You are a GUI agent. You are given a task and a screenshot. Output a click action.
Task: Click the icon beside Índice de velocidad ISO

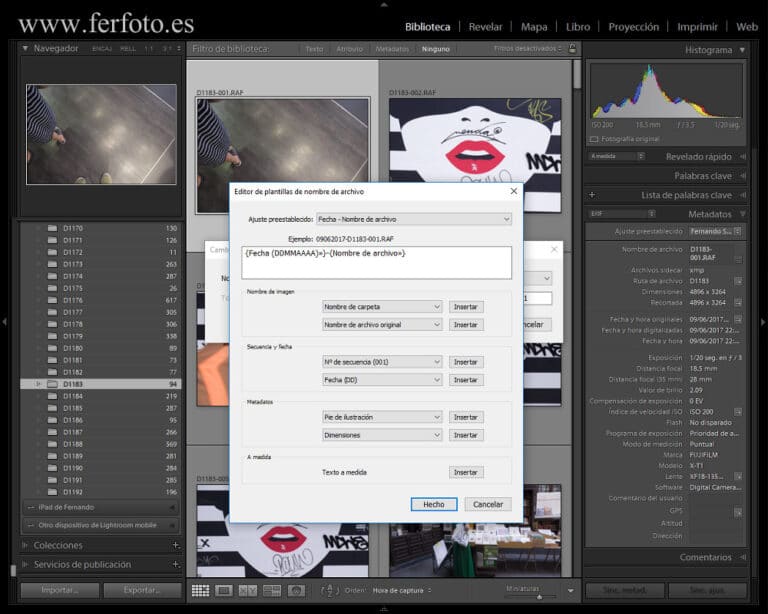[x=738, y=412]
